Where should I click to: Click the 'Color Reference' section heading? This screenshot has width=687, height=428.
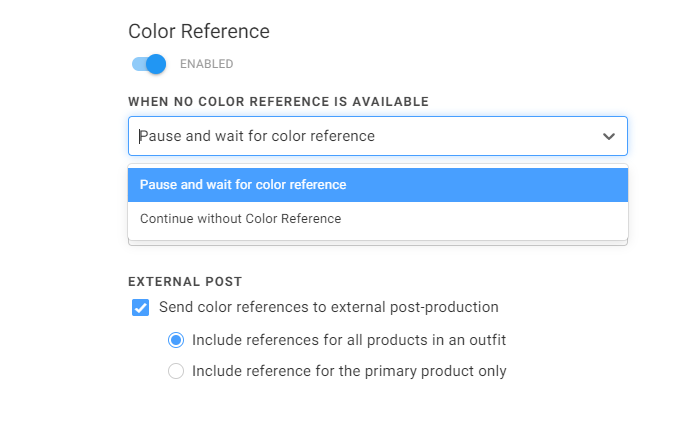199,32
